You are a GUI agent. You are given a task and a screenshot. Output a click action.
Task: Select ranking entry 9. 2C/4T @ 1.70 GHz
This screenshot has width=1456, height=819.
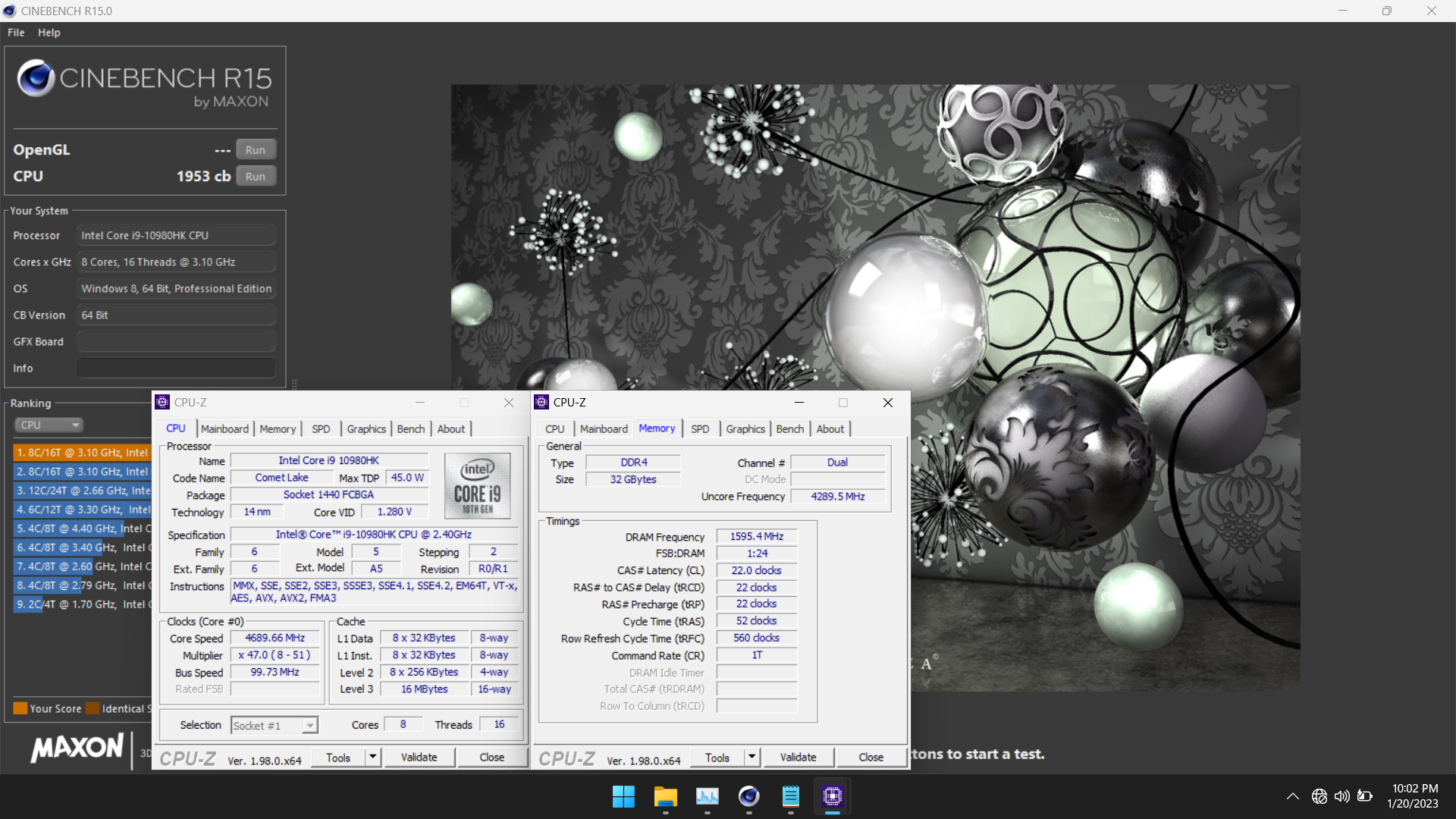coord(83,604)
